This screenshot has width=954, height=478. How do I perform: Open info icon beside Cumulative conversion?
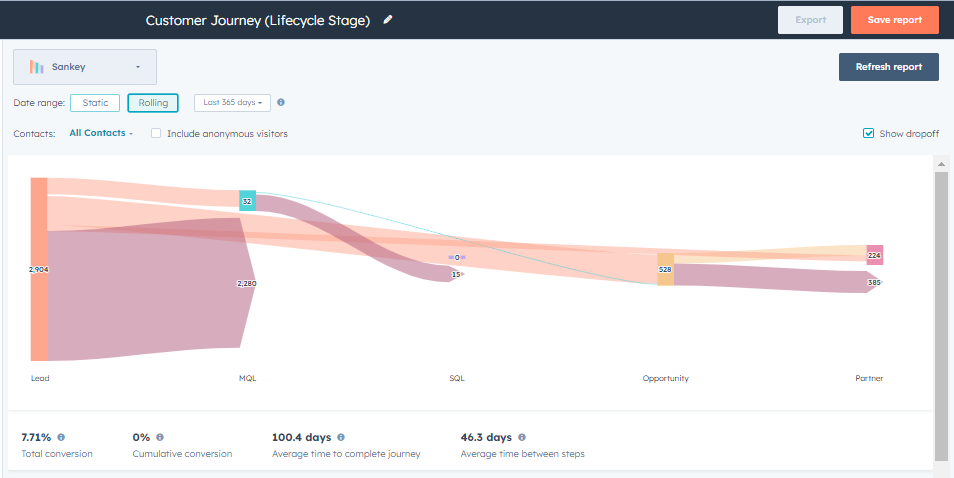pos(159,437)
